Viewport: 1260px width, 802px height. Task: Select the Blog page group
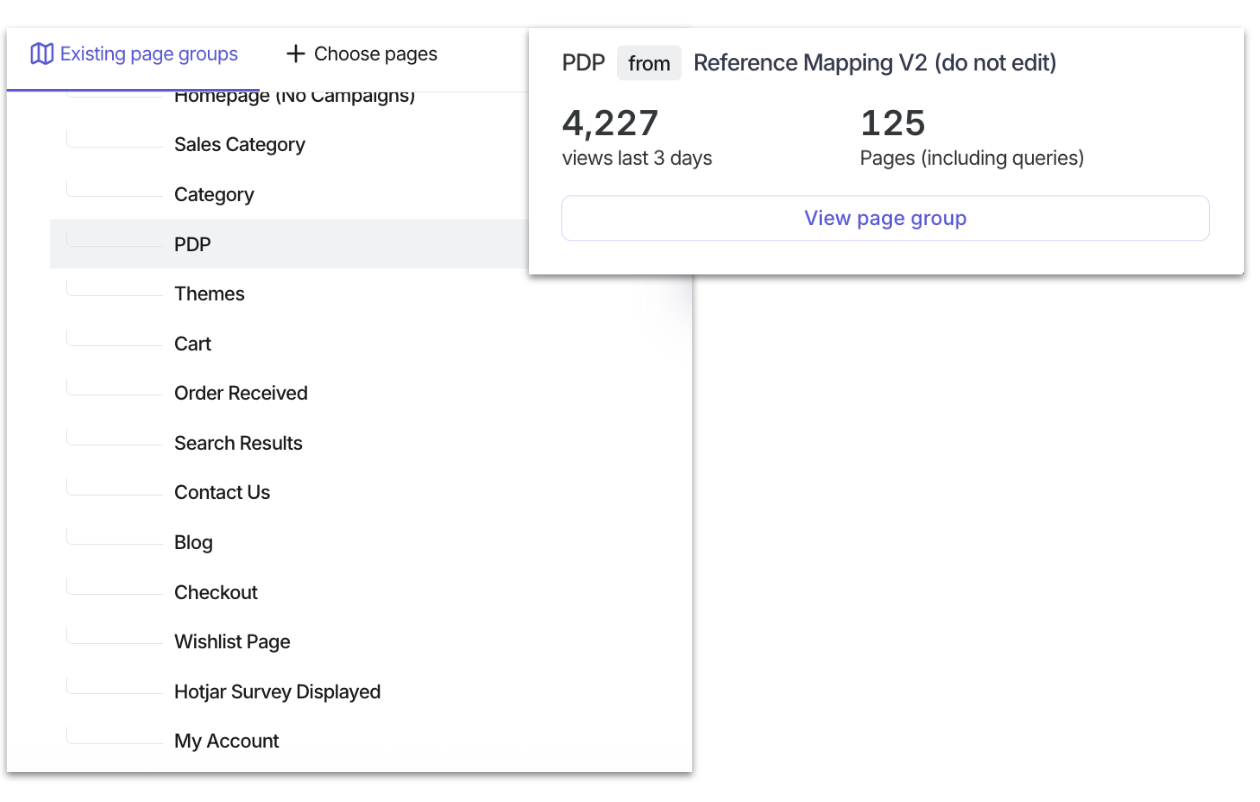[x=193, y=543]
